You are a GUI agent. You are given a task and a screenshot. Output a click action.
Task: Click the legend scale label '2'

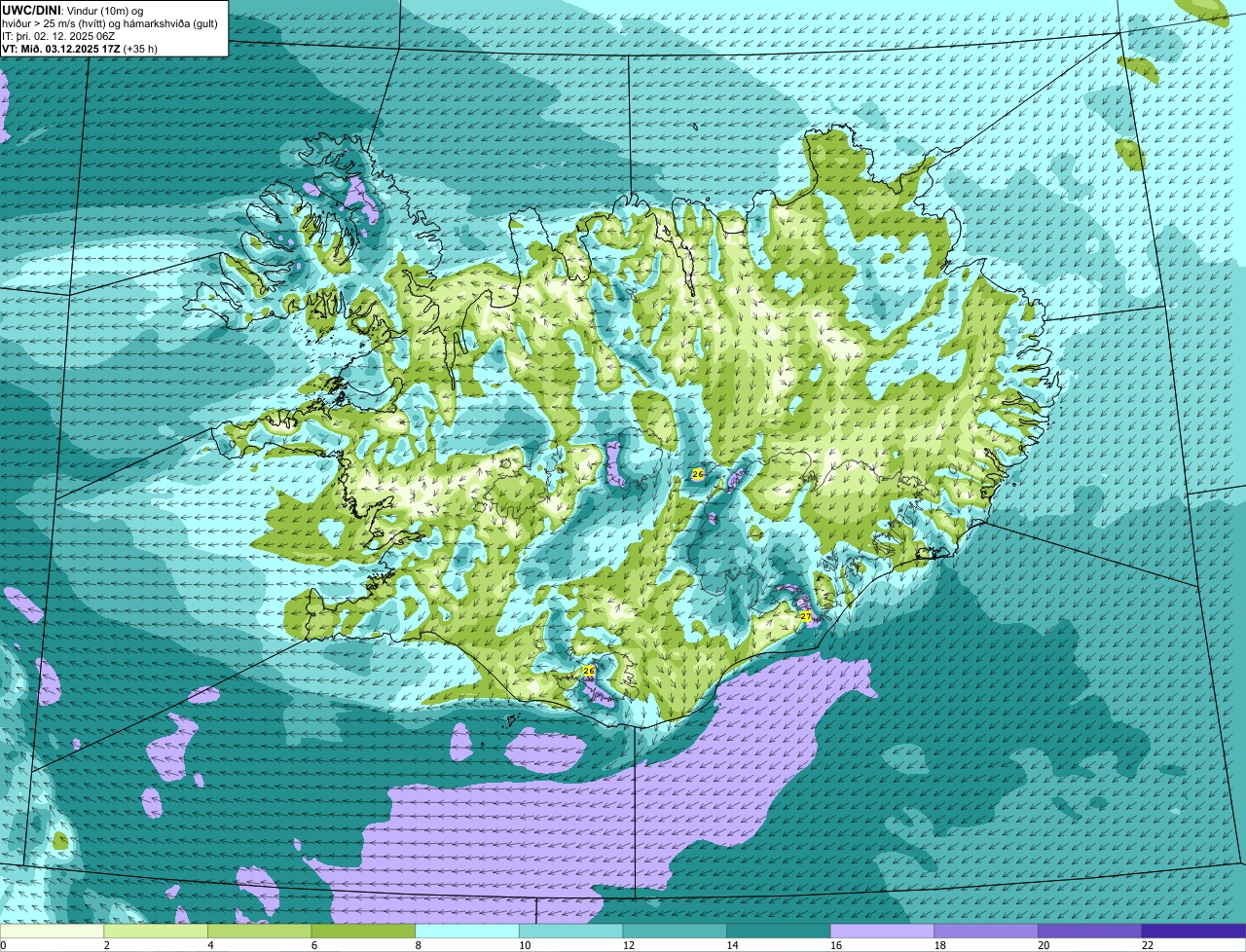pyautogui.click(x=106, y=945)
